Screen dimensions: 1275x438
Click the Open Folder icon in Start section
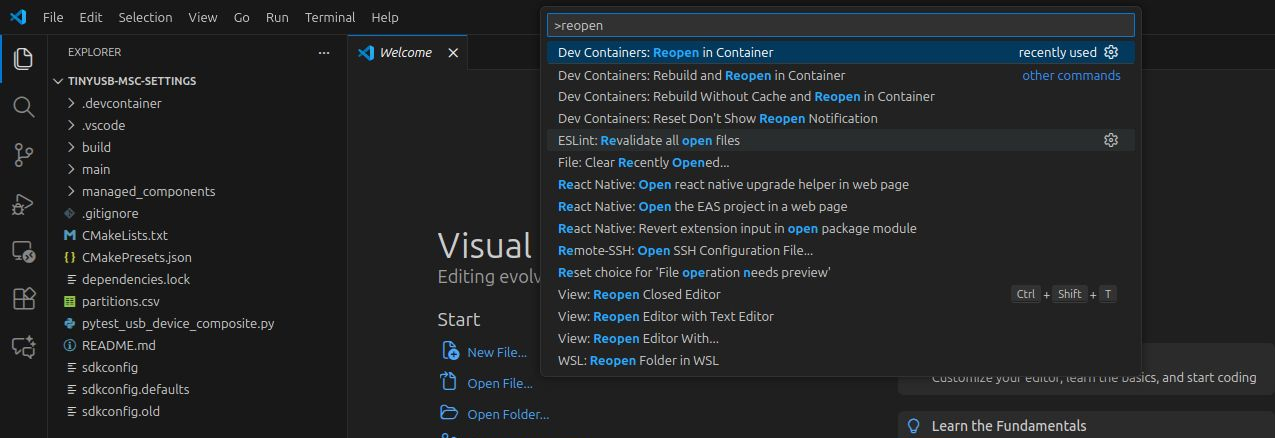[x=449, y=413]
